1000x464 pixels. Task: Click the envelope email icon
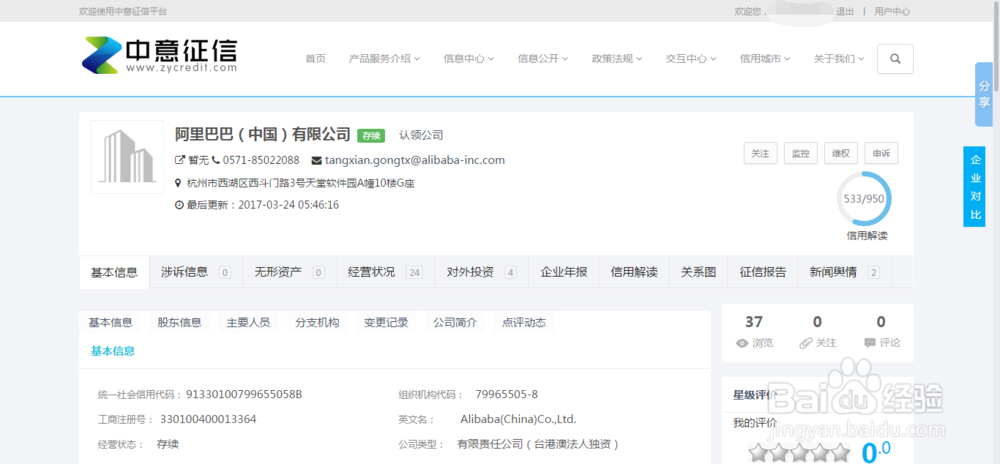click(316, 160)
